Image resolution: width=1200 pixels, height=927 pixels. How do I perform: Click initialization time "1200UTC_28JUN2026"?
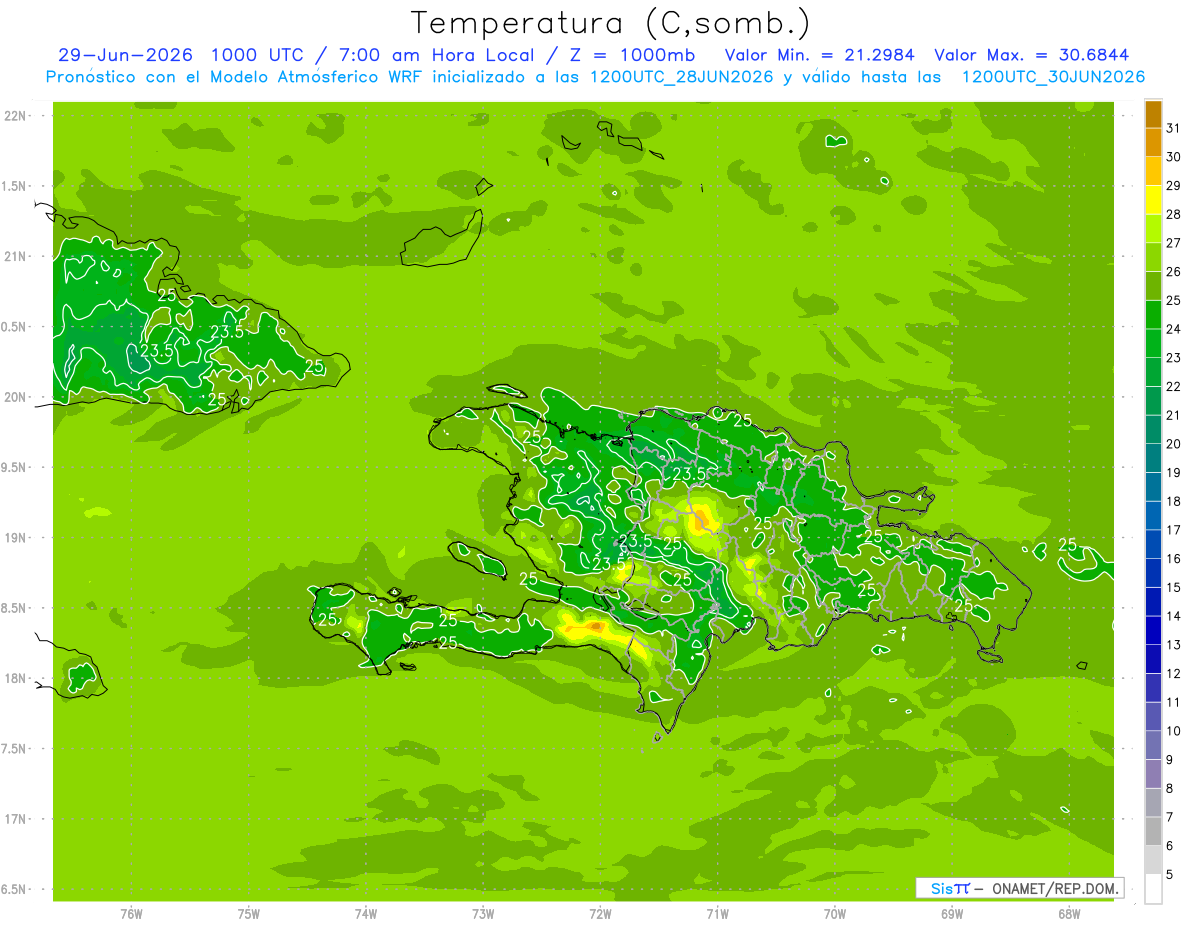682,77
